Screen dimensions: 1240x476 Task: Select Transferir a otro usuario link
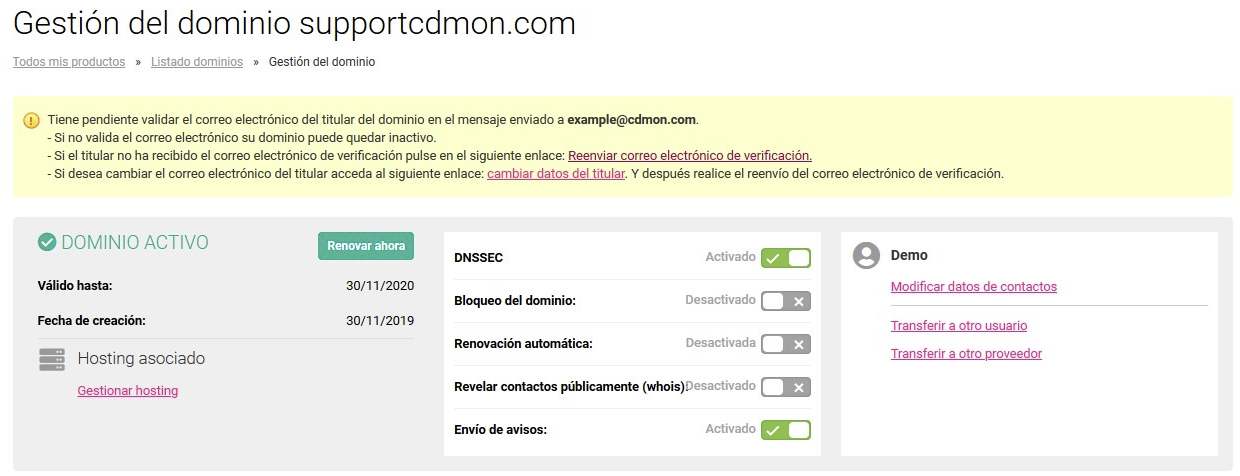pos(959,326)
